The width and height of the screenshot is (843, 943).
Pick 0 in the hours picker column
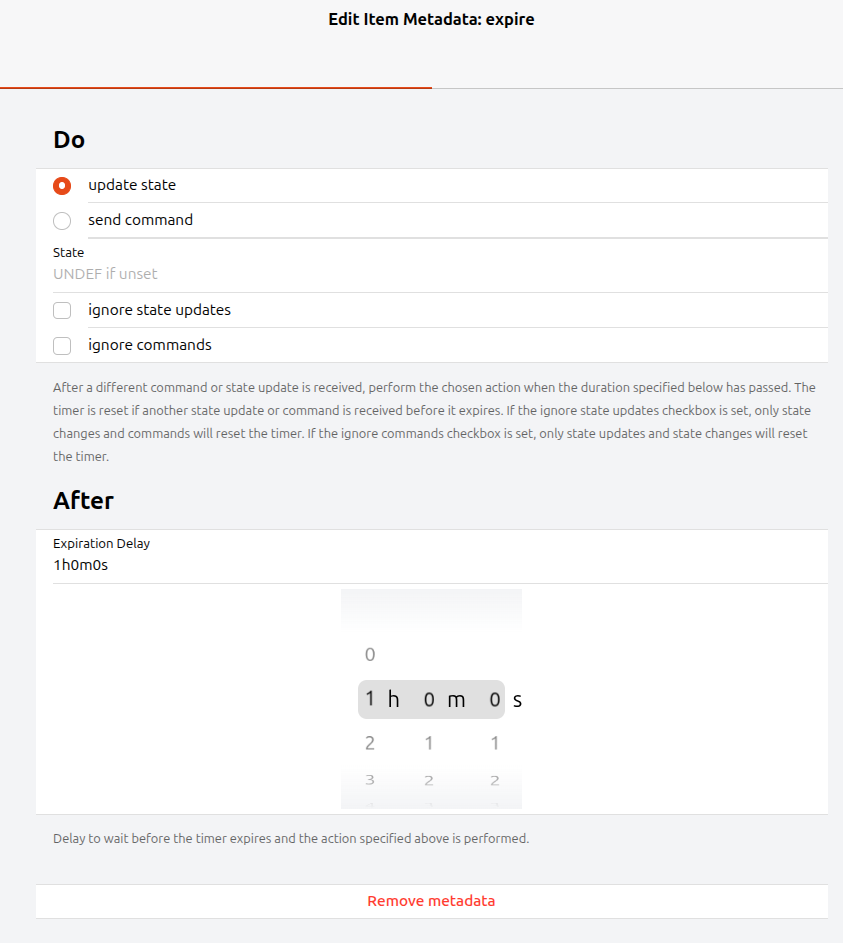[370, 655]
